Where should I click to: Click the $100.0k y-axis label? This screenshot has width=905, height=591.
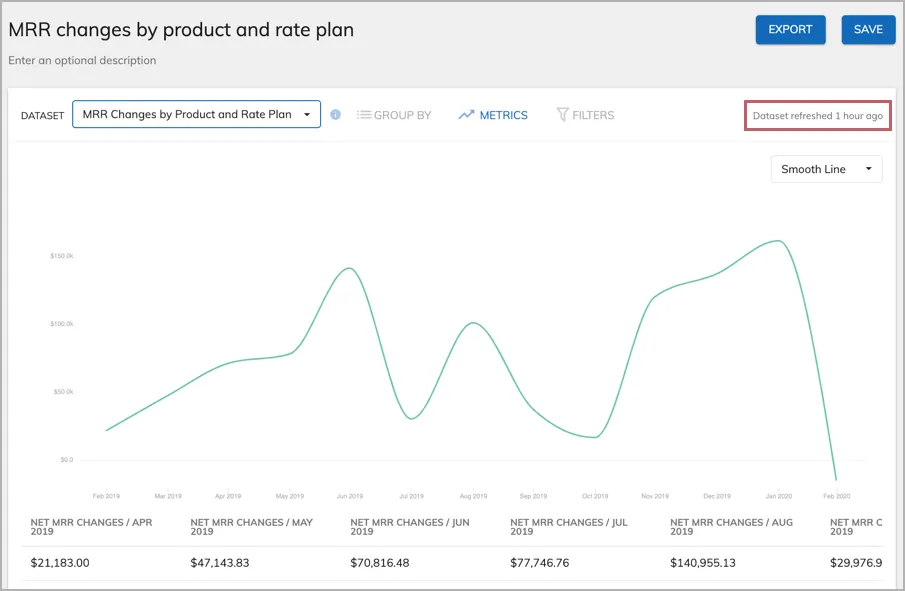click(x=62, y=324)
